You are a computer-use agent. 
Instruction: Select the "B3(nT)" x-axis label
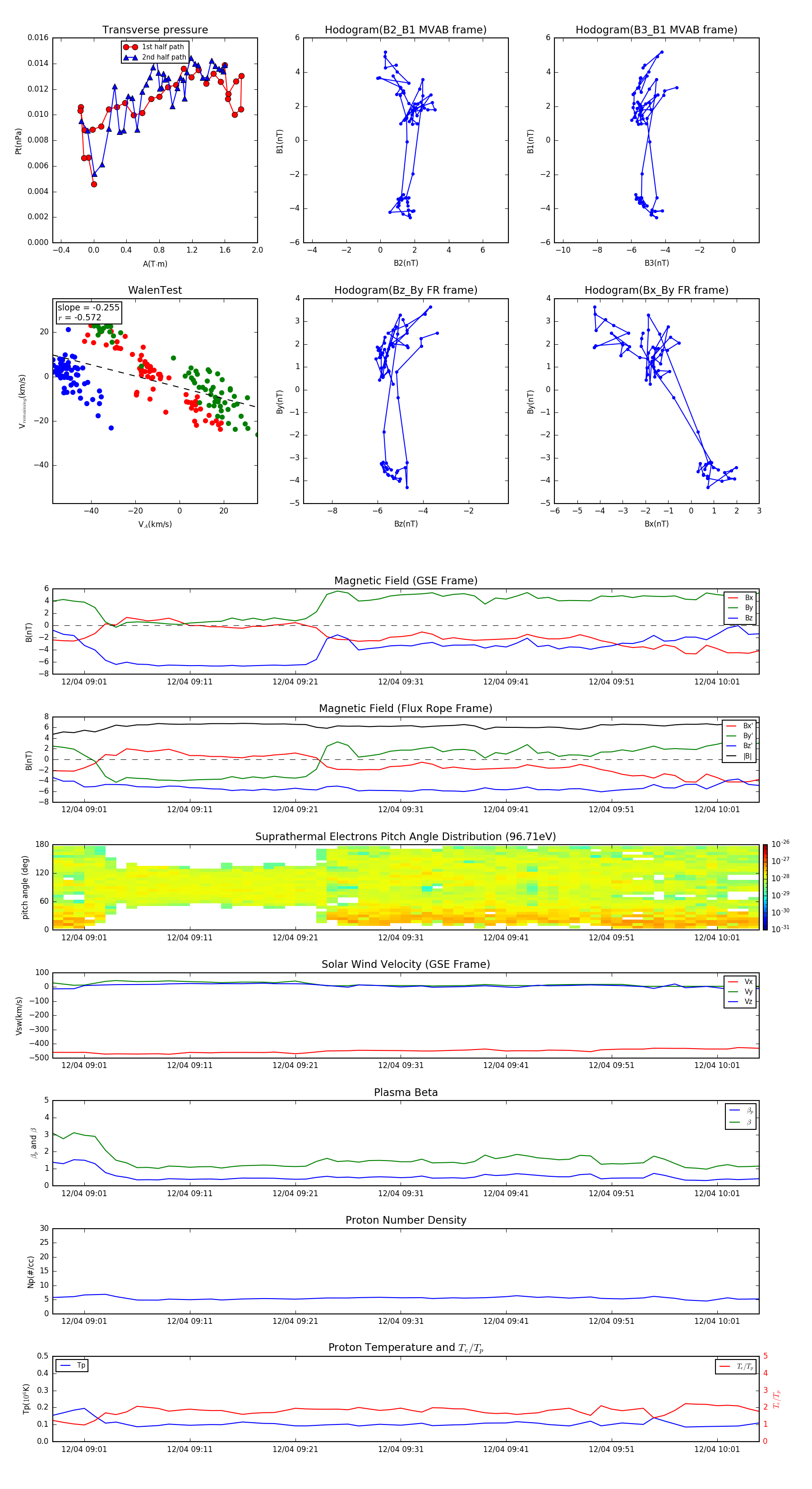656,263
